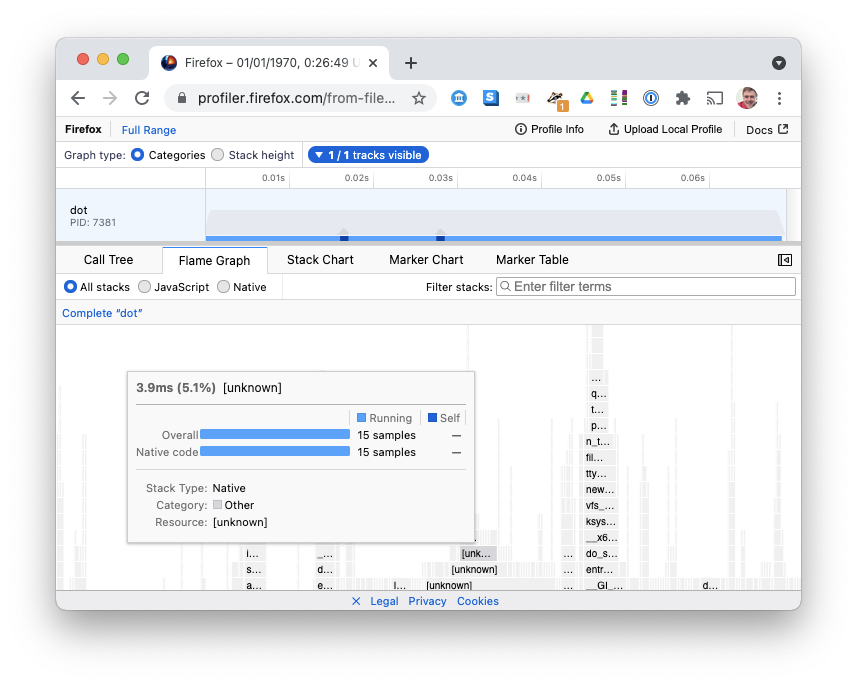The width and height of the screenshot is (857, 684).
Task: Click Upload Local Profile
Action: [x=665, y=130]
